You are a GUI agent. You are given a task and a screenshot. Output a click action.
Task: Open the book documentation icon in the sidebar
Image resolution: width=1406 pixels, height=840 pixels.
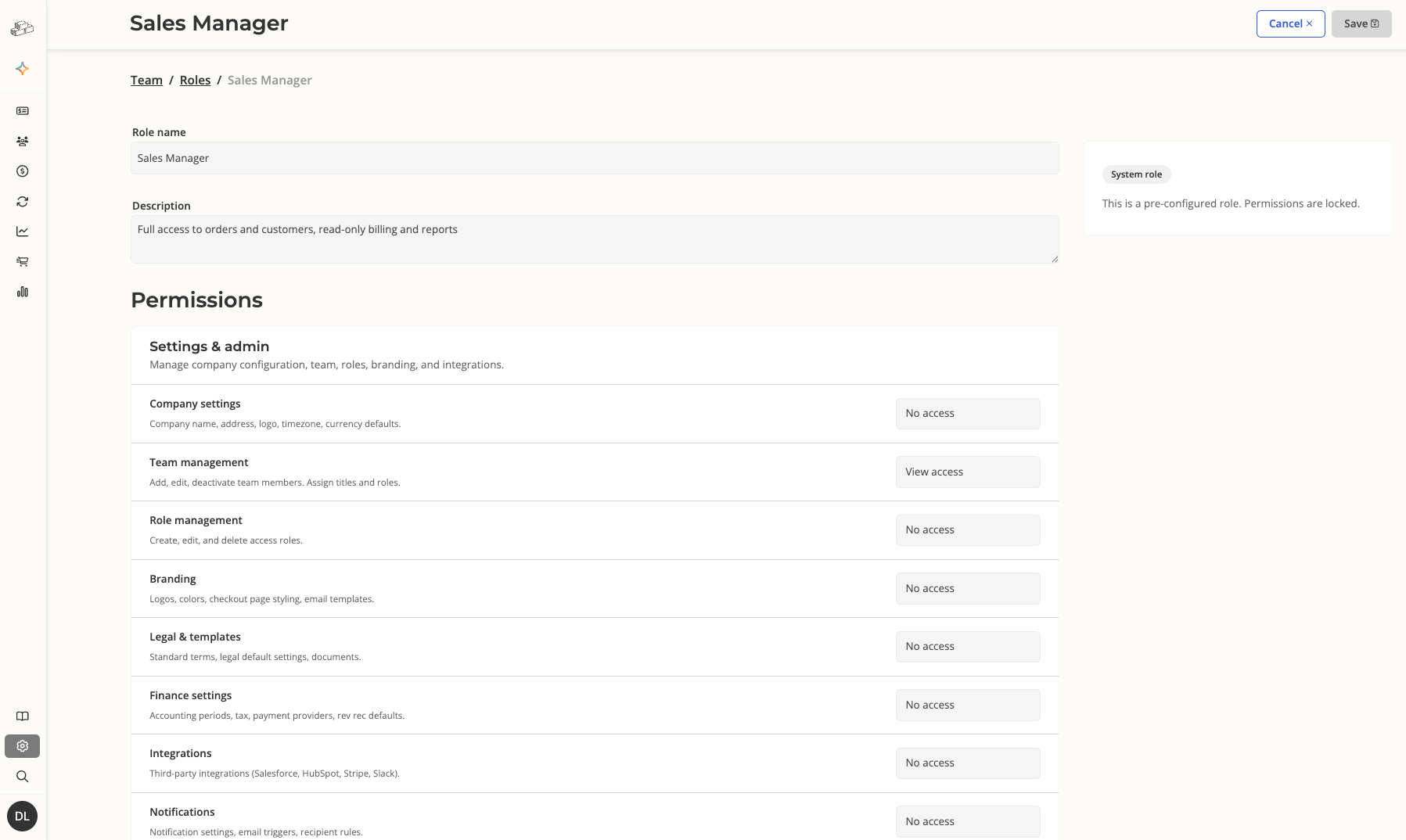click(x=23, y=716)
